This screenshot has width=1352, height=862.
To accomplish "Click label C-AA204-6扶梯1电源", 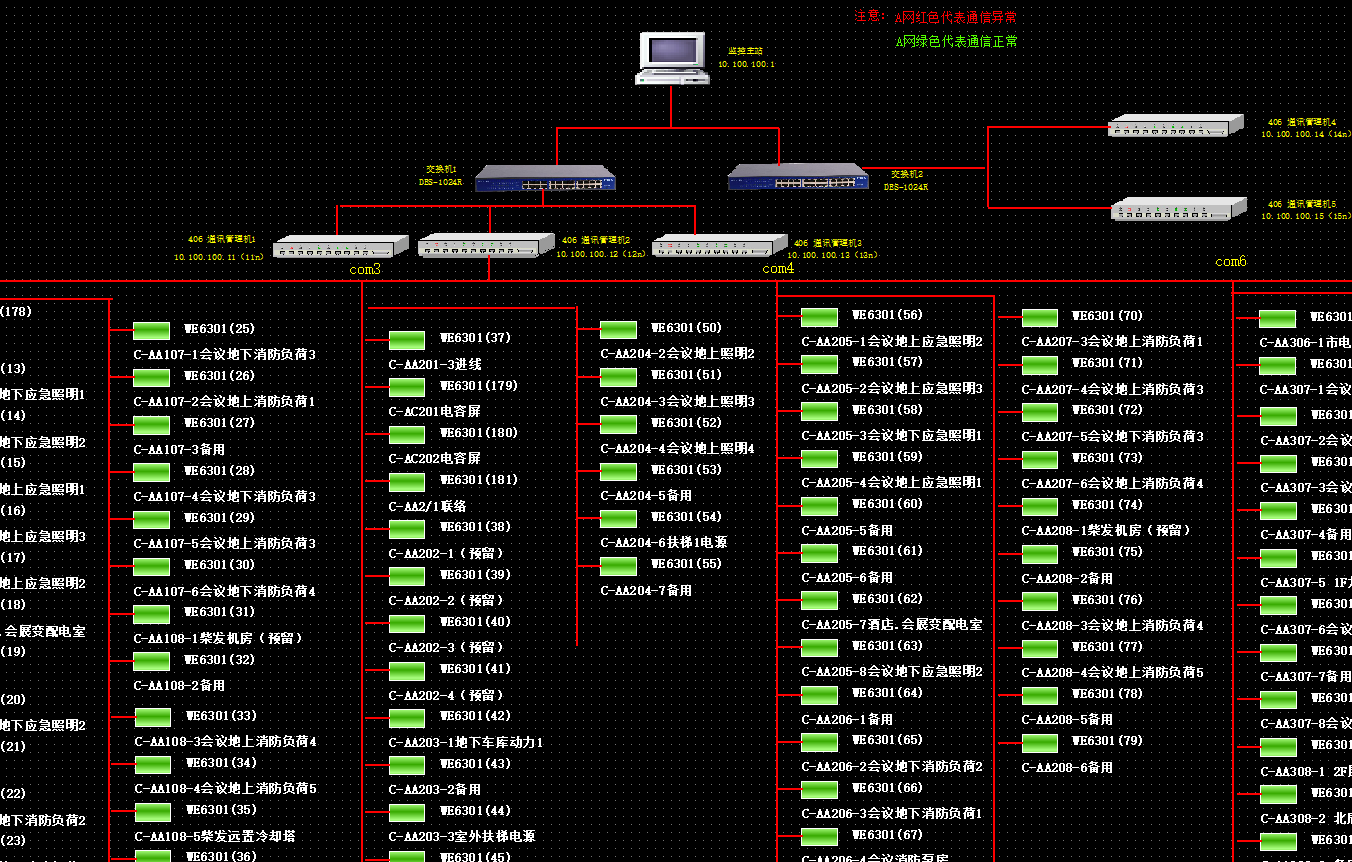I will pyautogui.click(x=663, y=542).
